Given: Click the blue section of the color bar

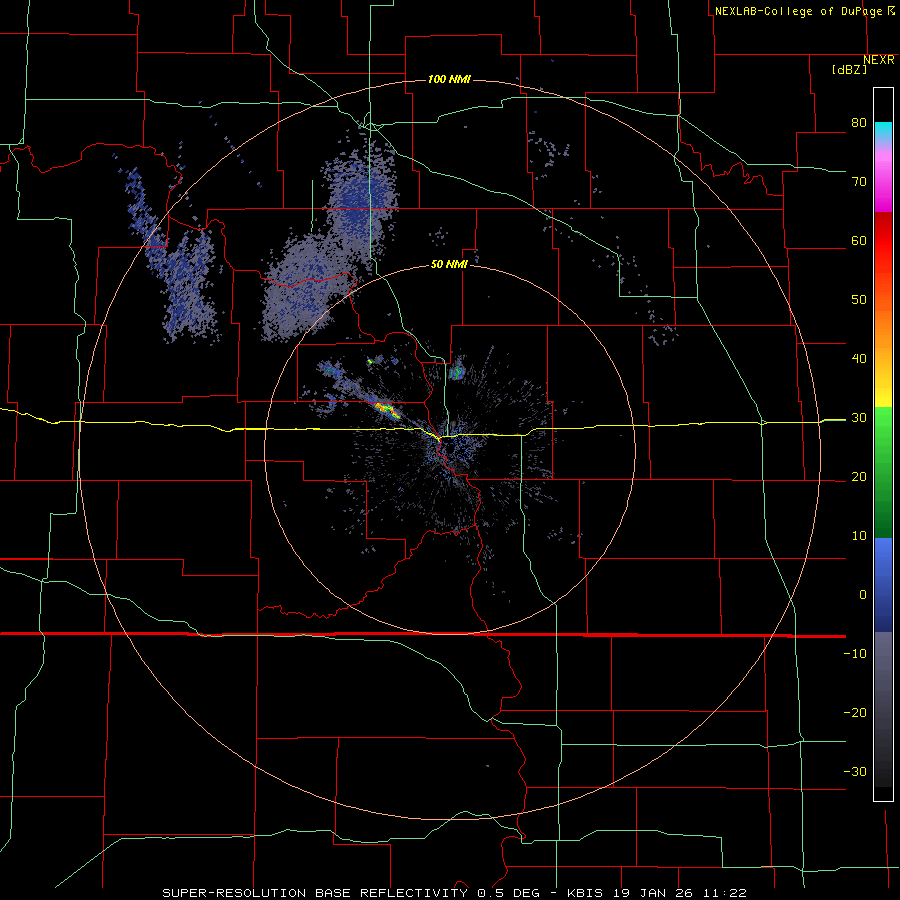Looking at the screenshot, I should 883,585.
